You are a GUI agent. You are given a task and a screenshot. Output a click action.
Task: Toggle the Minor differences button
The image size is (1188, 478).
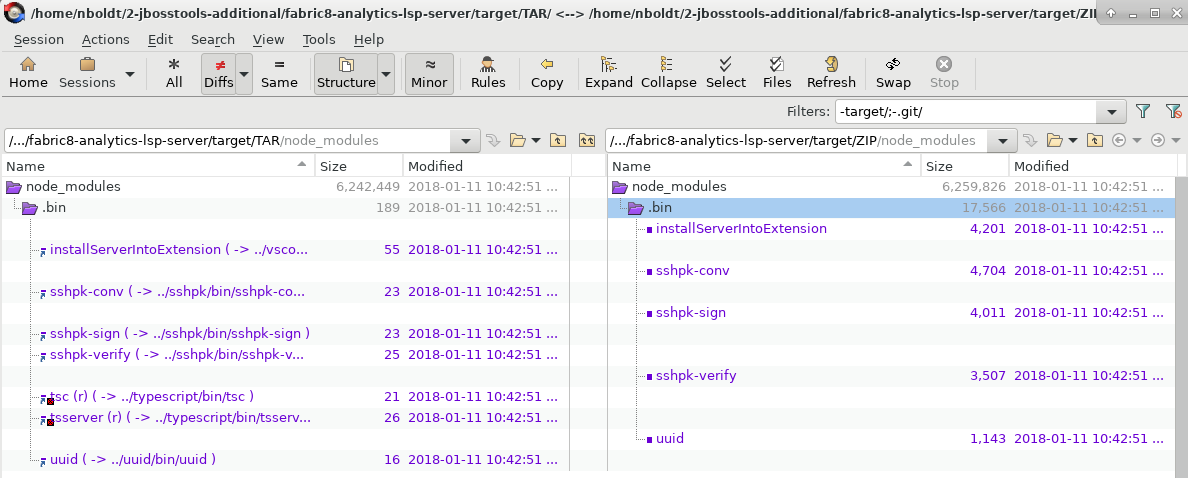click(x=430, y=73)
